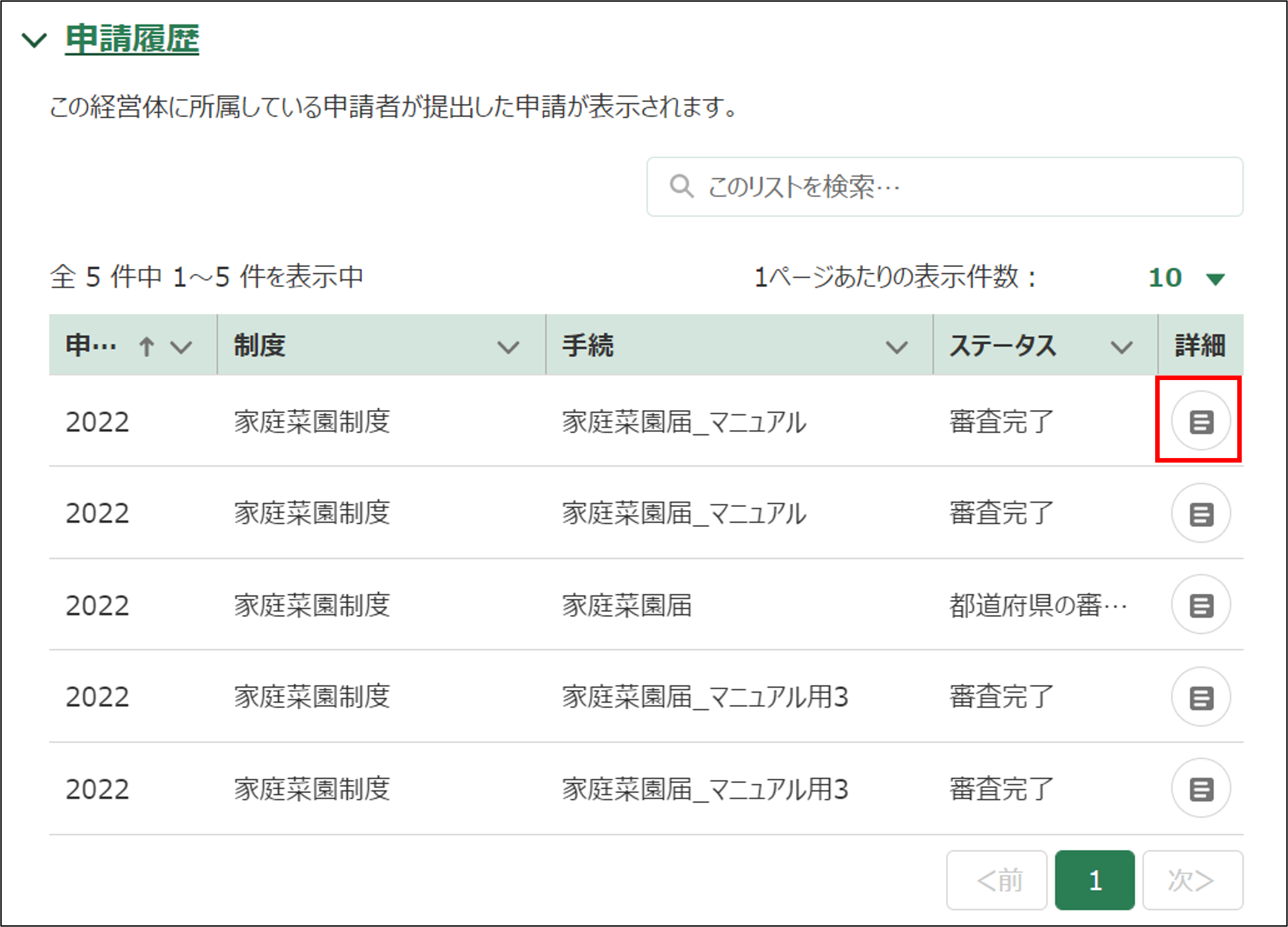Click the 申請履歴 heading link
This screenshot has width=1288, height=927.
point(132,39)
